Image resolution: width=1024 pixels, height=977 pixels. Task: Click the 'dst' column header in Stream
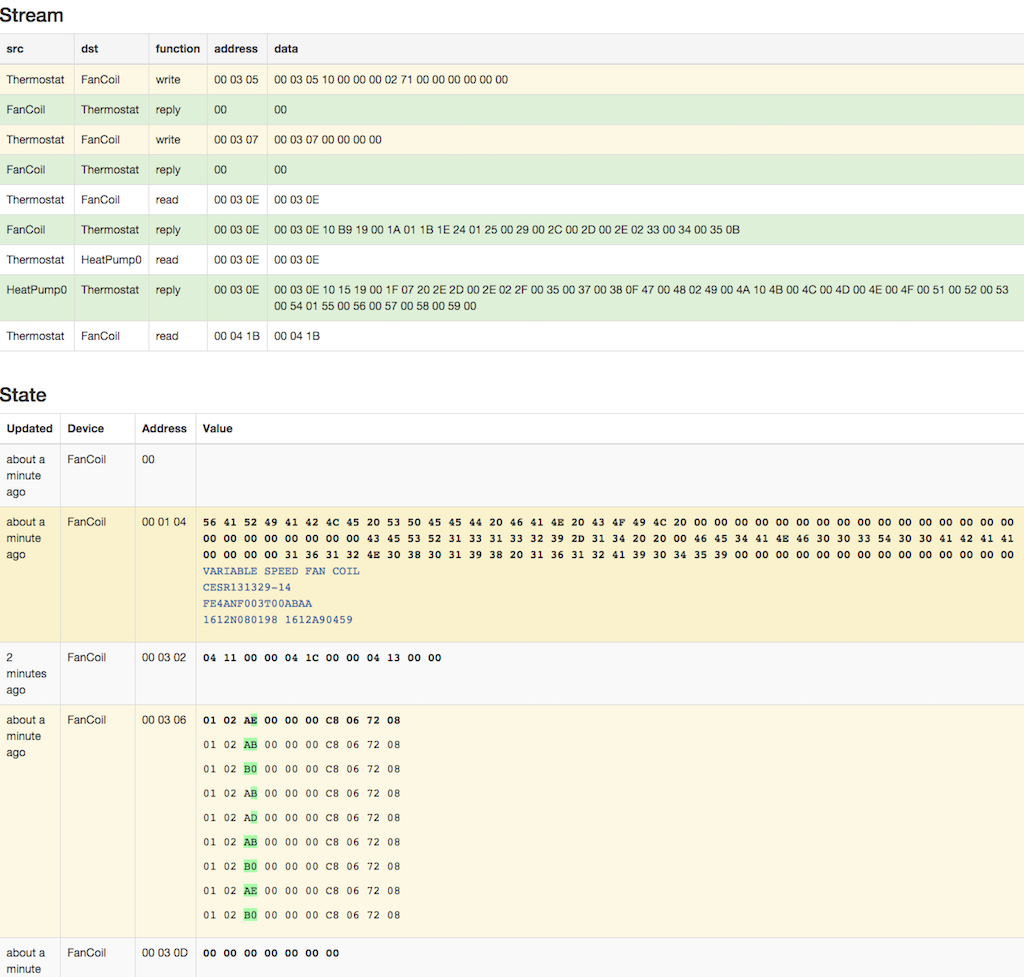pos(89,49)
